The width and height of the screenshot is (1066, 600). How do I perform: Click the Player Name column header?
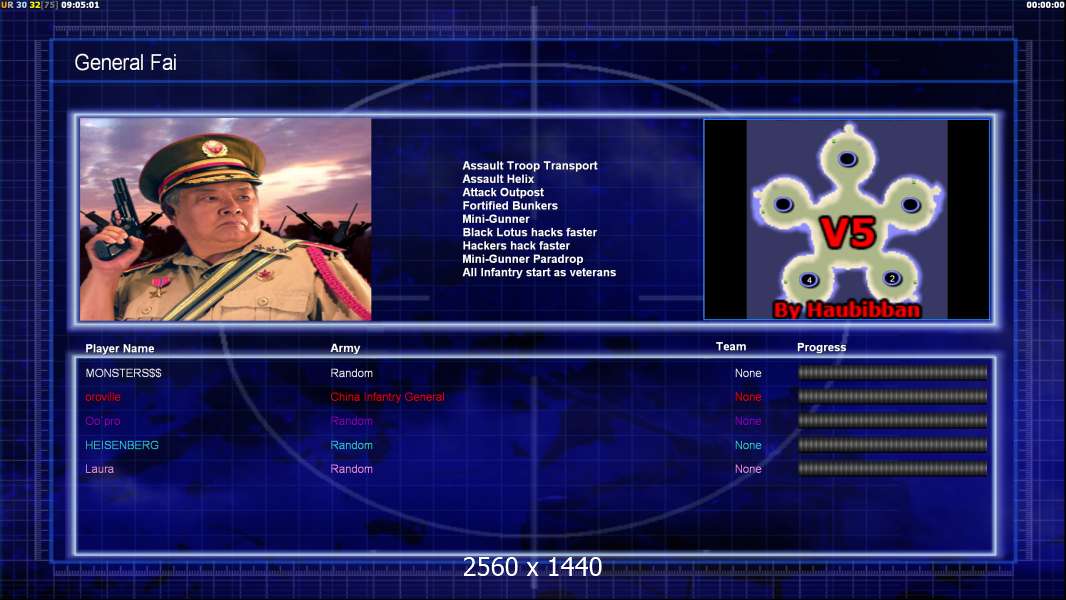click(120, 348)
